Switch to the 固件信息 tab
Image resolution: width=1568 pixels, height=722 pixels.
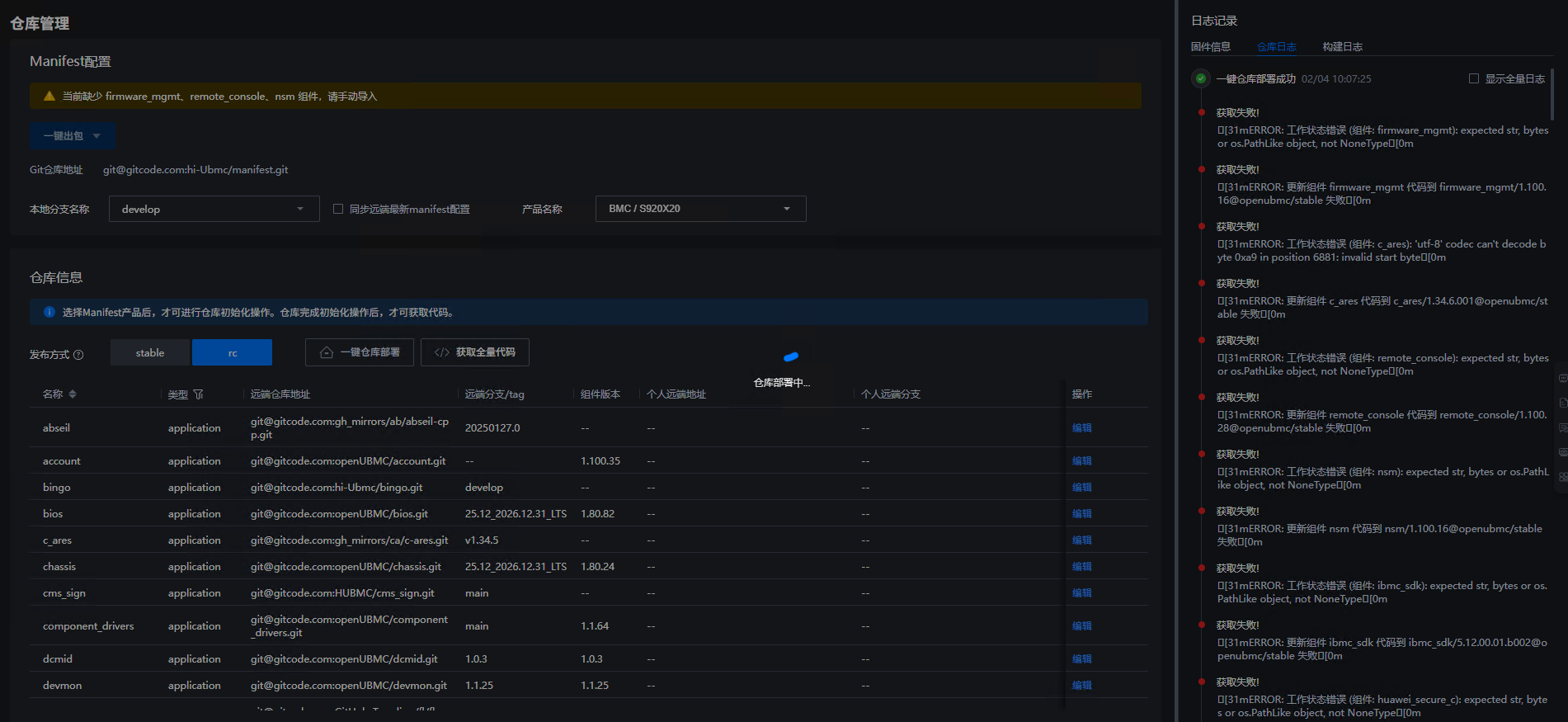1210,47
